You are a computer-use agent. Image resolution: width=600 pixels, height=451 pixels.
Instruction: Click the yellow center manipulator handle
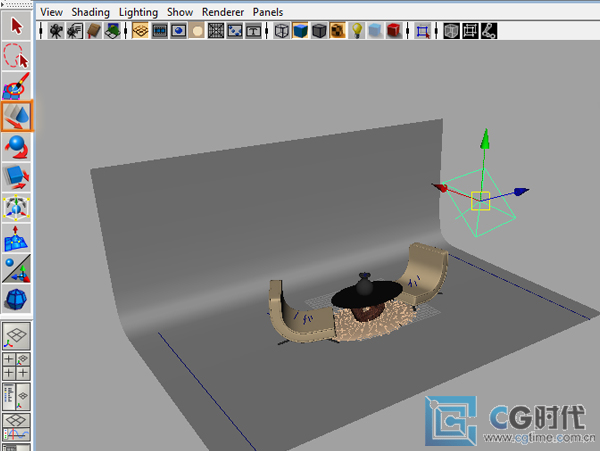[x=480, y=201]
